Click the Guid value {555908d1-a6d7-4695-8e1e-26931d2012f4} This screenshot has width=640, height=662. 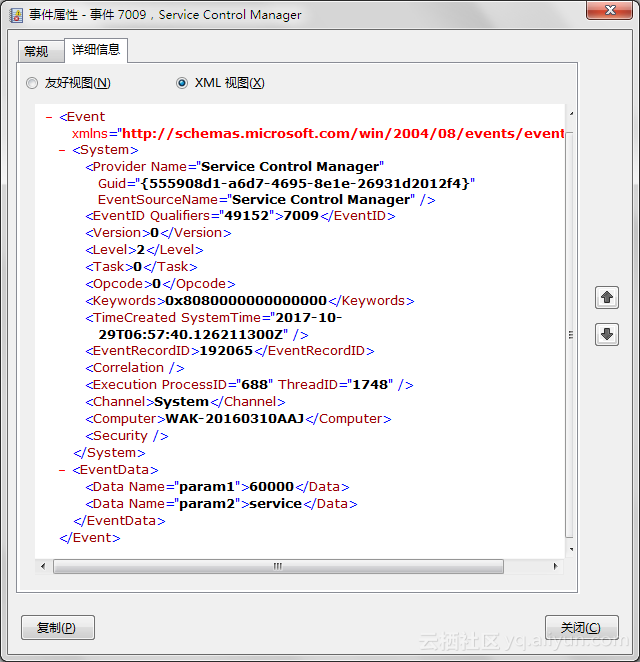click(305, 184)
